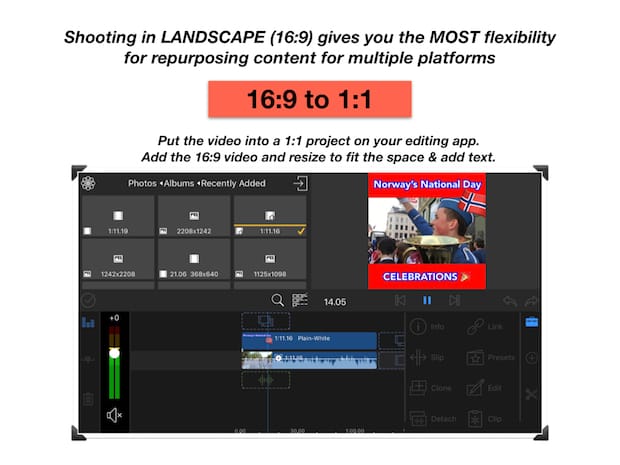The image size is (620, 465).
Task: Click the import media arrow icon
Action: 299,183
